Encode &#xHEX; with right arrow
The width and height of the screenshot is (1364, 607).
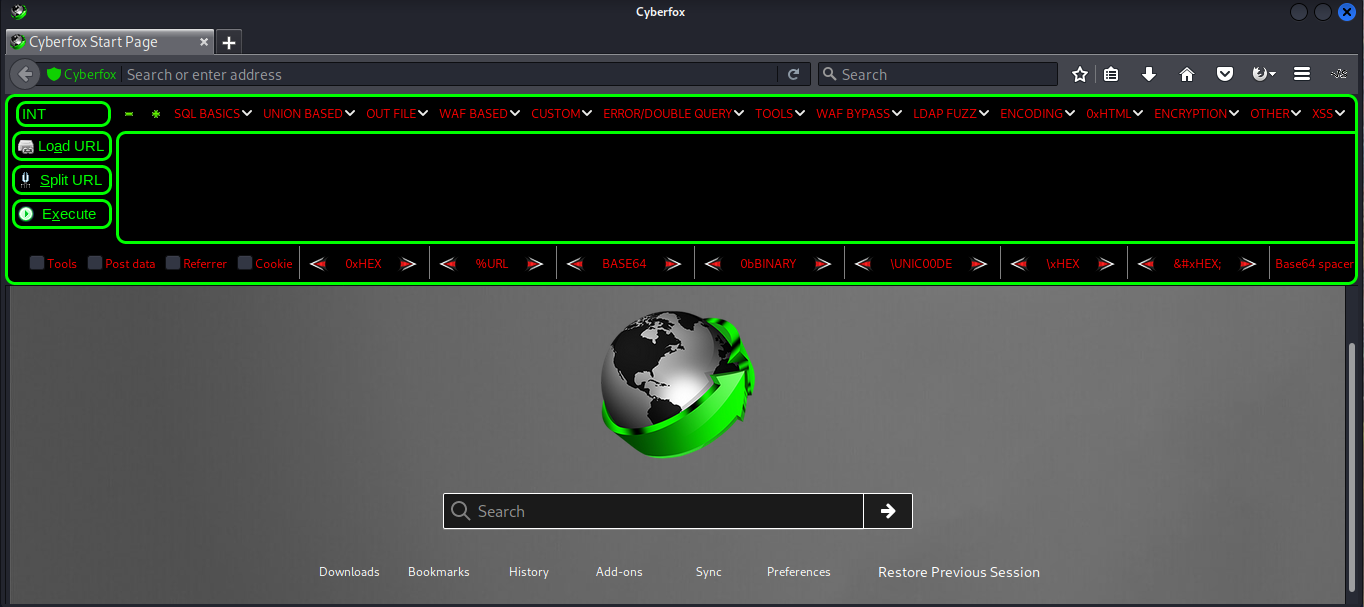point(1248,264)
